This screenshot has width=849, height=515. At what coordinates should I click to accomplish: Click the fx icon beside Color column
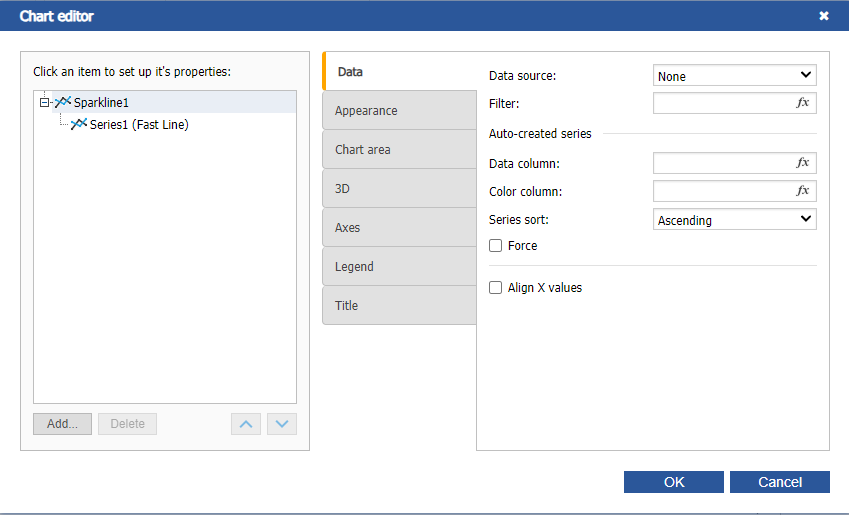[802, 191]
